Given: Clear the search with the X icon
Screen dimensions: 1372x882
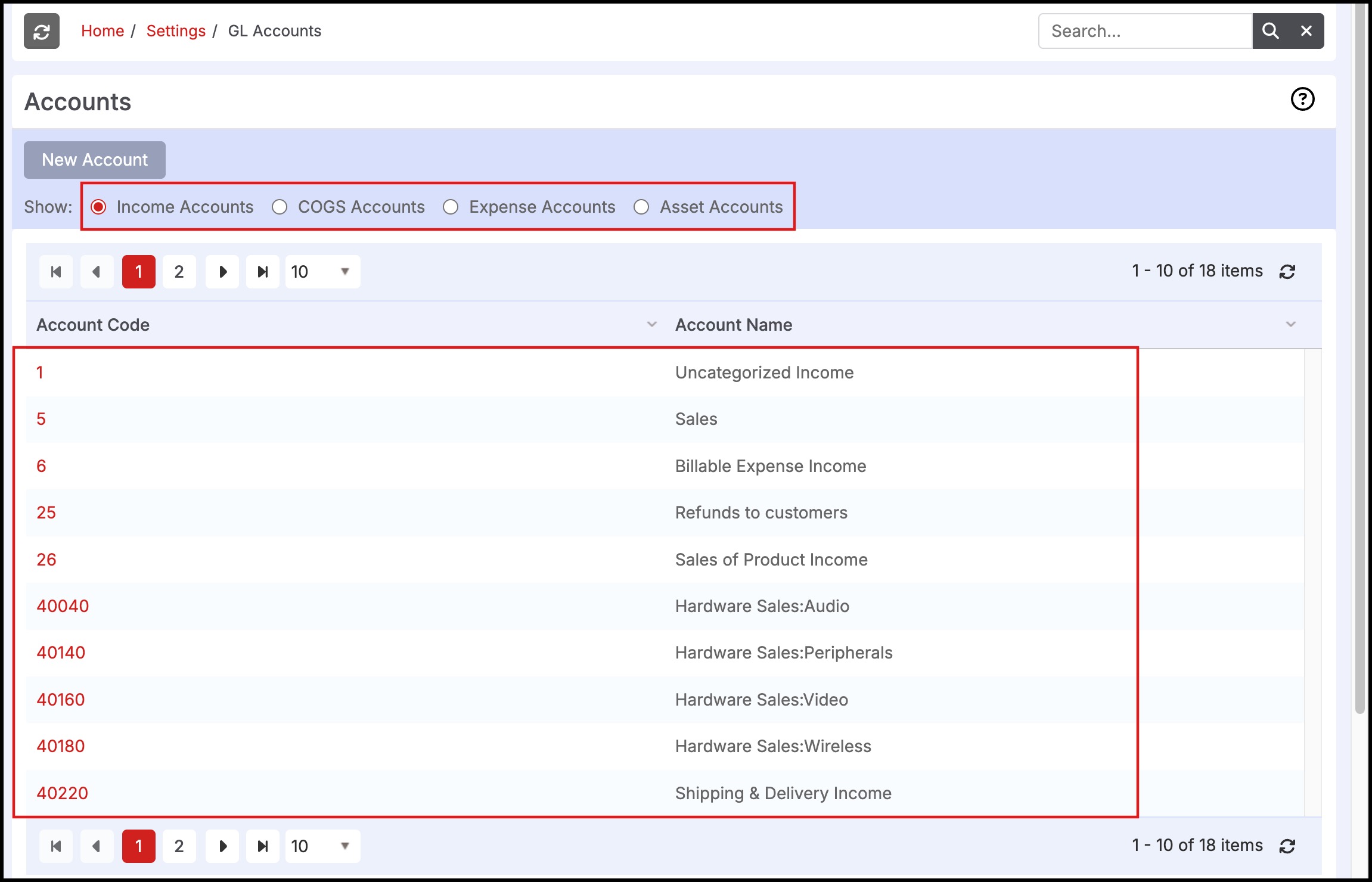Looking at the screenshot, I should [x=1306, y=31].
